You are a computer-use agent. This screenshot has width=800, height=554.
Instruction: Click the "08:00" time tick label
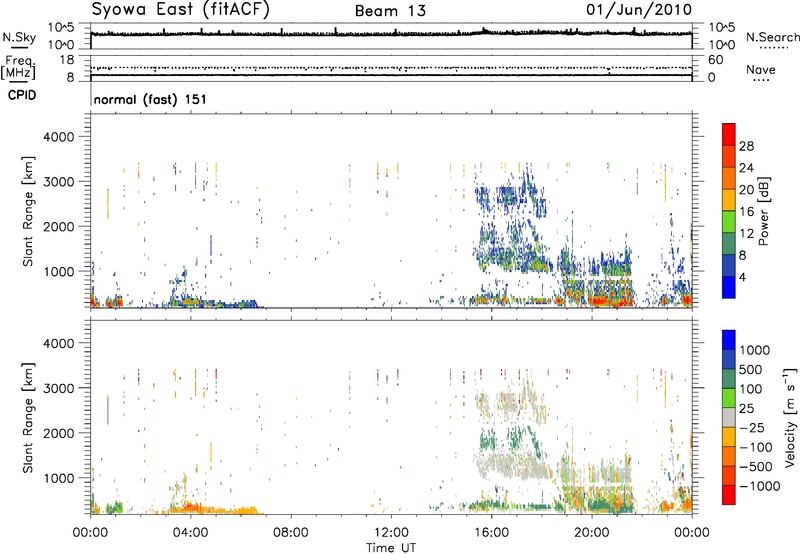291,533
